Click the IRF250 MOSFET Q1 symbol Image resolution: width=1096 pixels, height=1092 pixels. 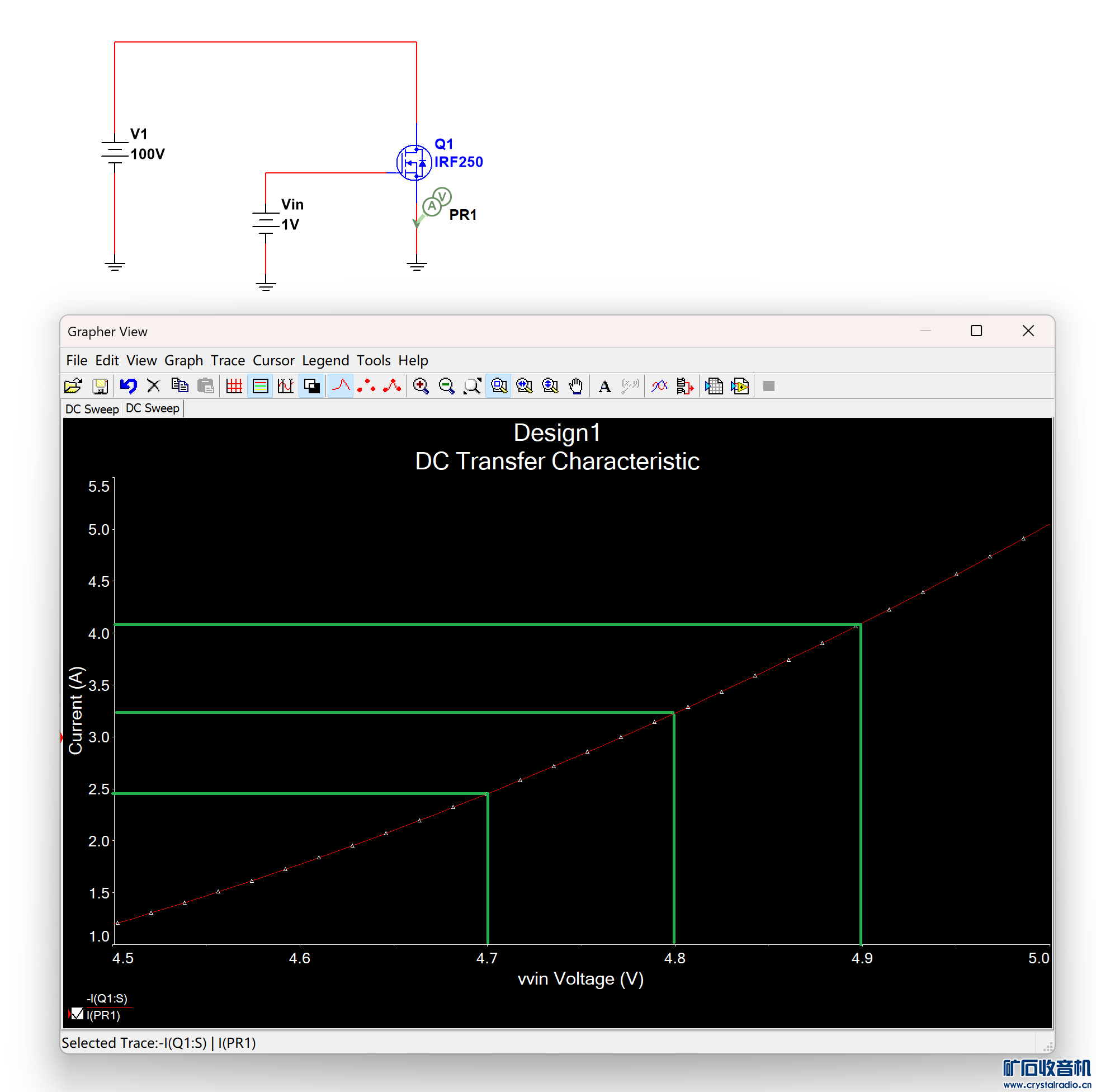(414, 162)
